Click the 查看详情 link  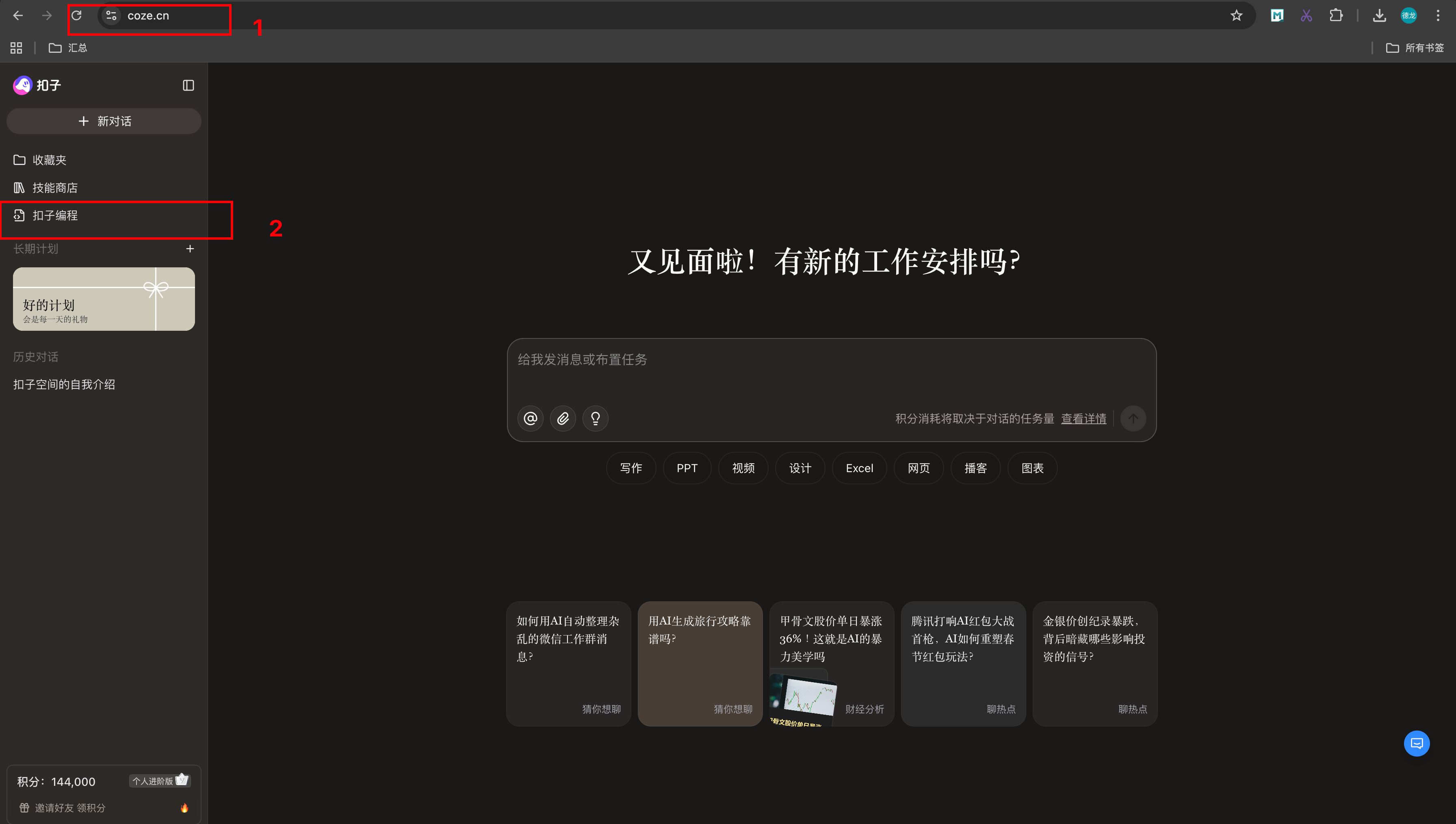[x=1083, y=418]
